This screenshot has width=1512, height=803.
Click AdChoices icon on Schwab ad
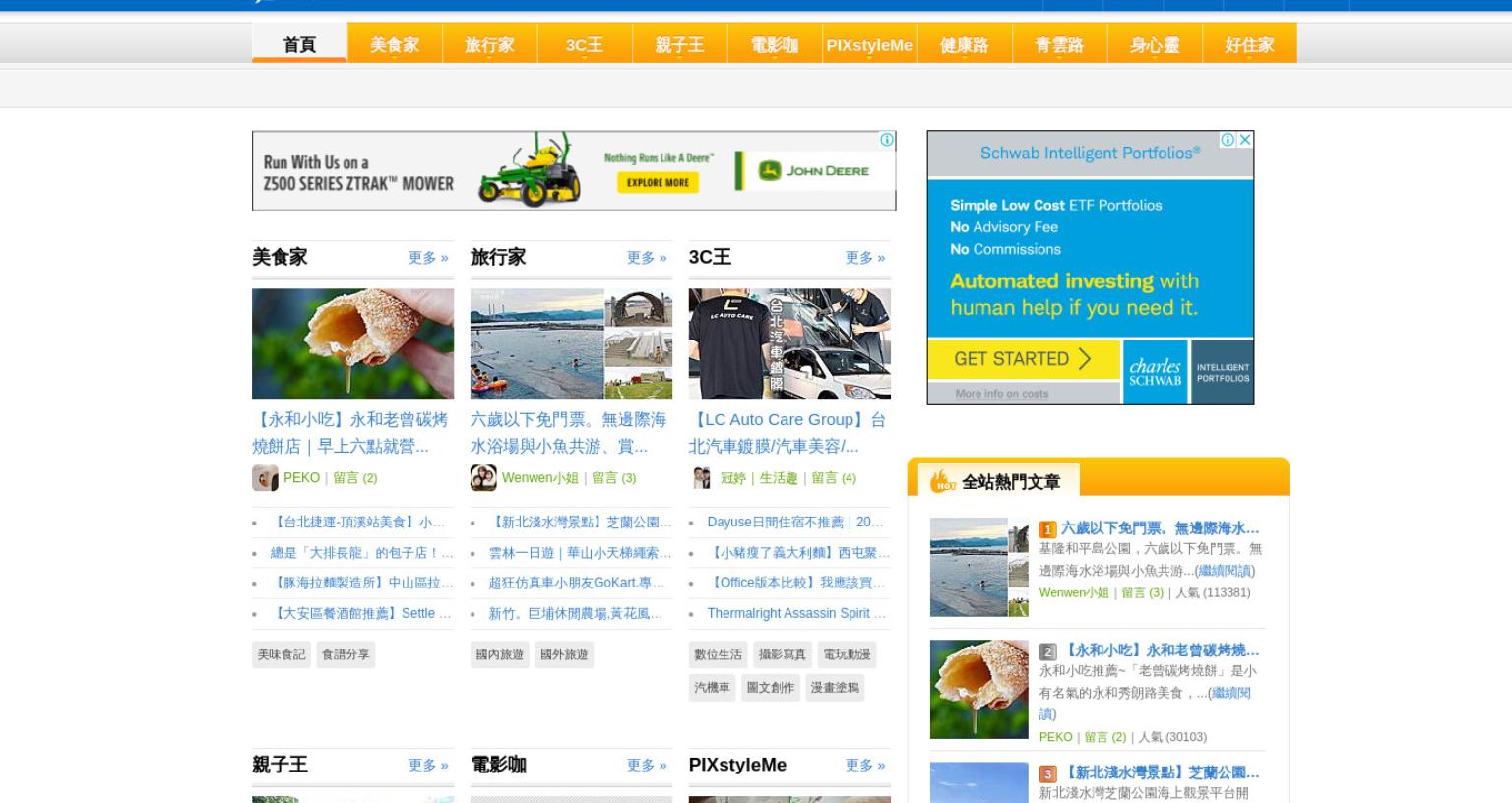pos(1228,140)
